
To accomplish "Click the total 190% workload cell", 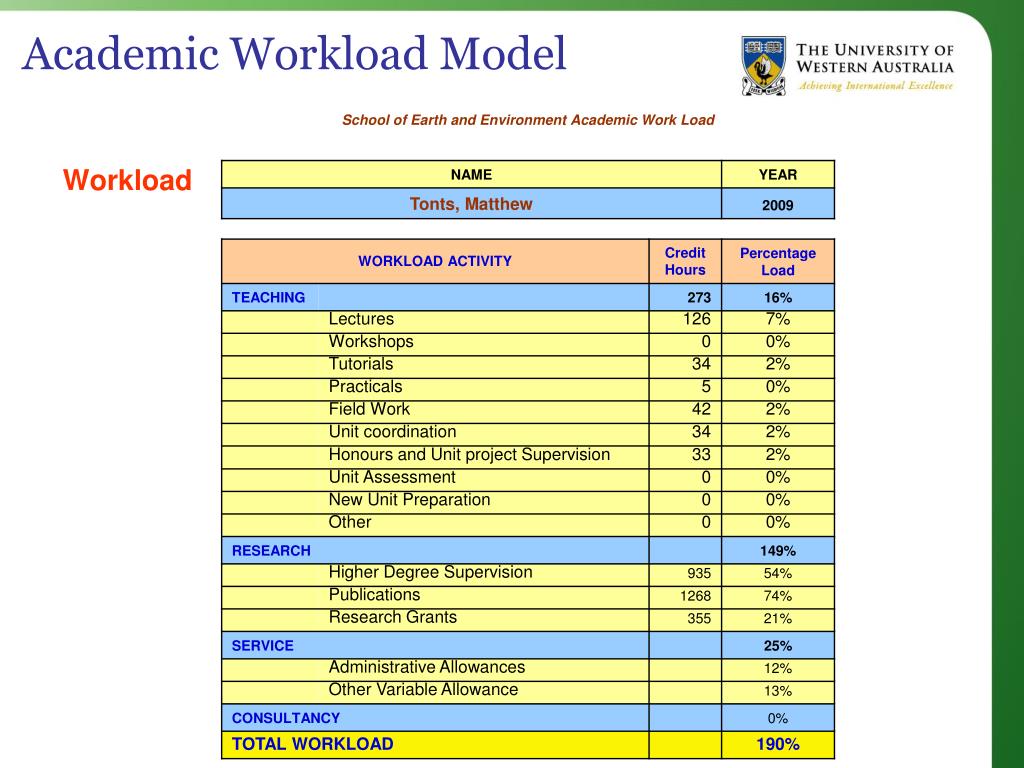I will pyautogui.click(x=778, y=744).
